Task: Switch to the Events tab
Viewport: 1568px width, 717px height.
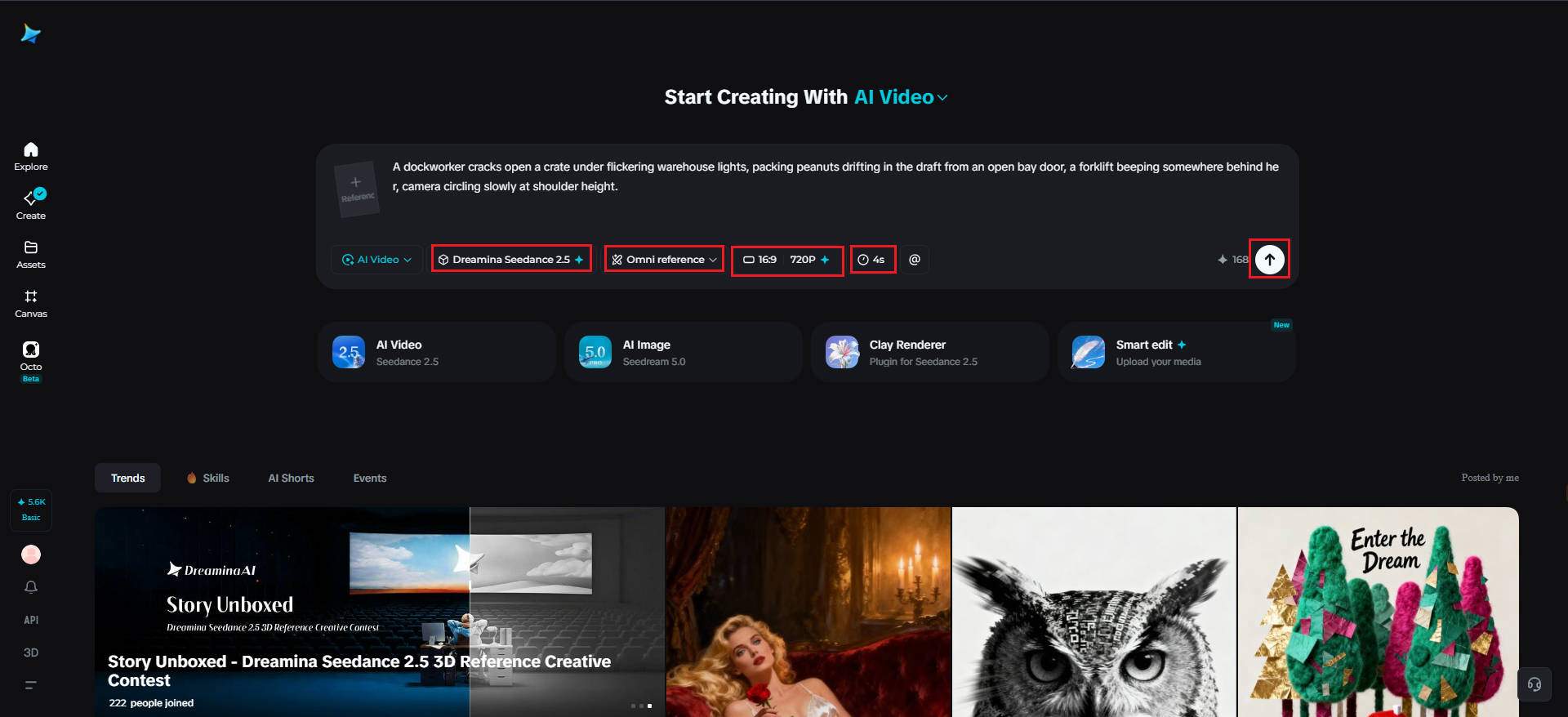Action: click(370, 478)
